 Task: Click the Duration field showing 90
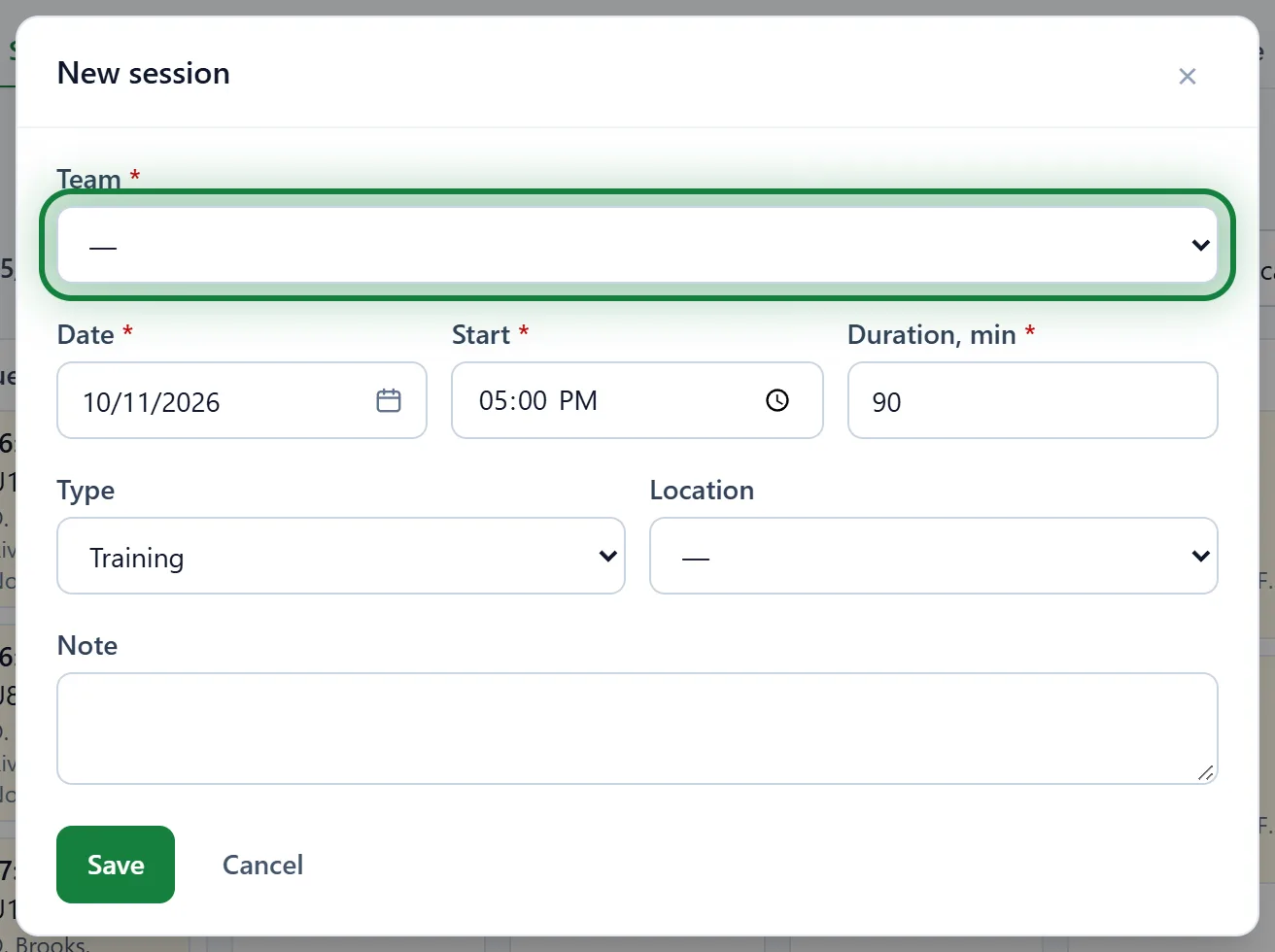tap(1033, 400)
